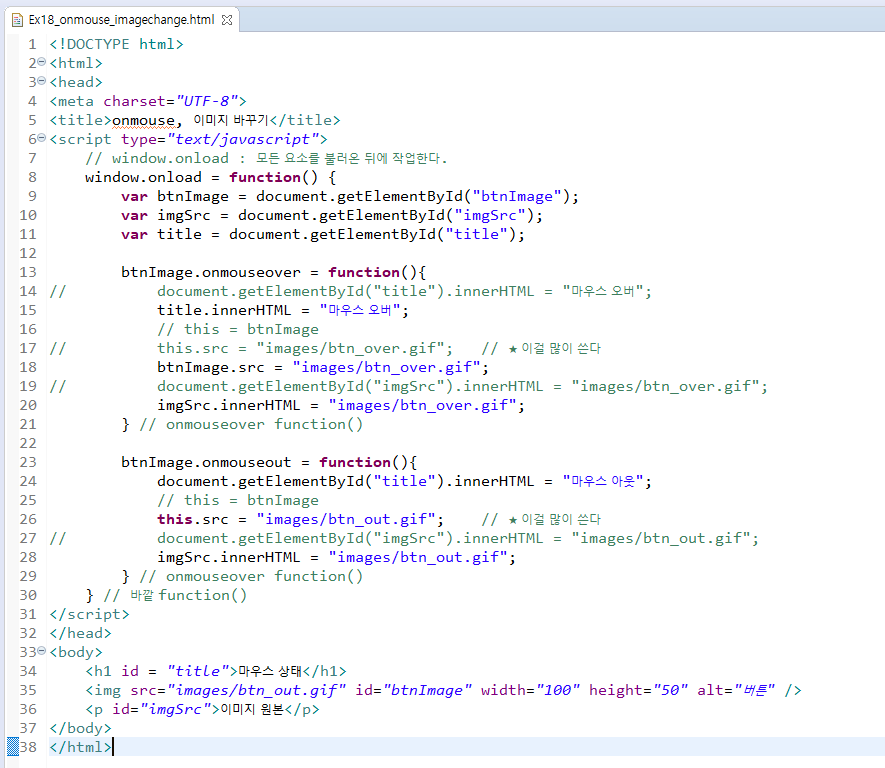Click the h1 id "title" attribute on line 34
The height and width of the screenshot is (768, 885).
click(179, 671)
